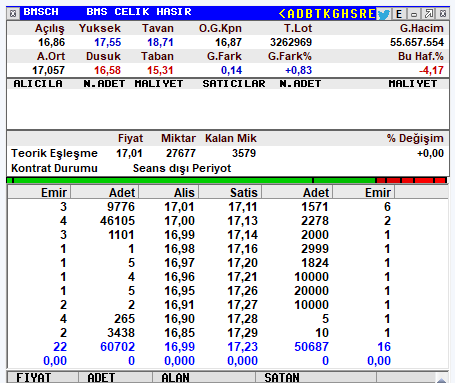Click the blue total ask quantity 50687
Screen dimensions: 455x383
coord(311,347)
